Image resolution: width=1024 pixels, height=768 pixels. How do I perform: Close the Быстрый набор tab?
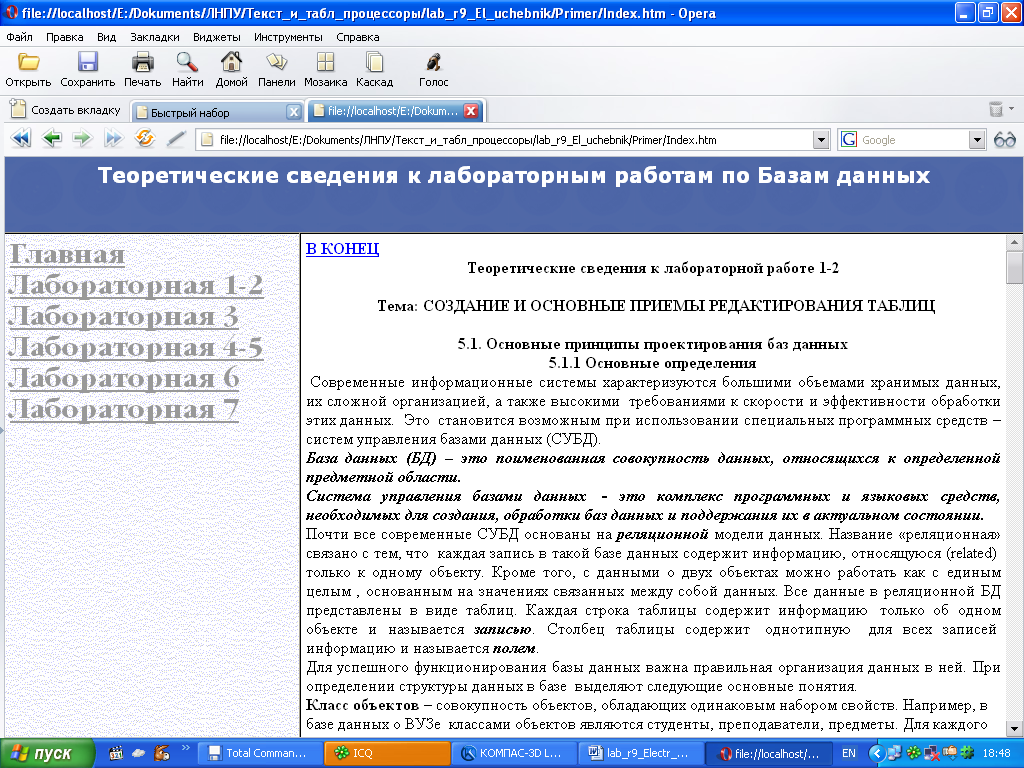[x=294, y=112]
